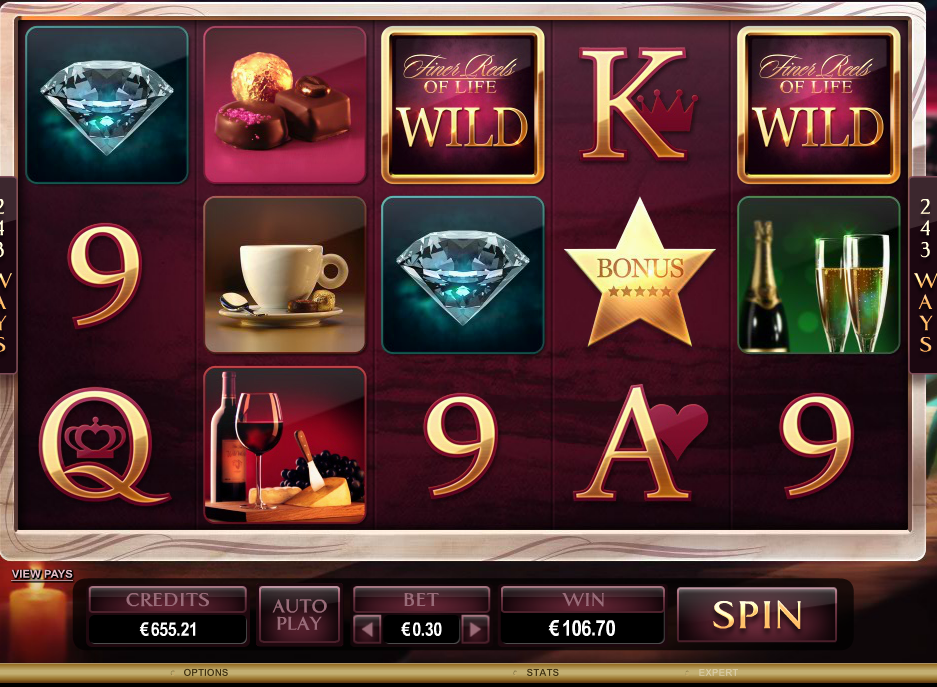
Task: Click the WILD symbol on third reel
Action: point(463,105)
